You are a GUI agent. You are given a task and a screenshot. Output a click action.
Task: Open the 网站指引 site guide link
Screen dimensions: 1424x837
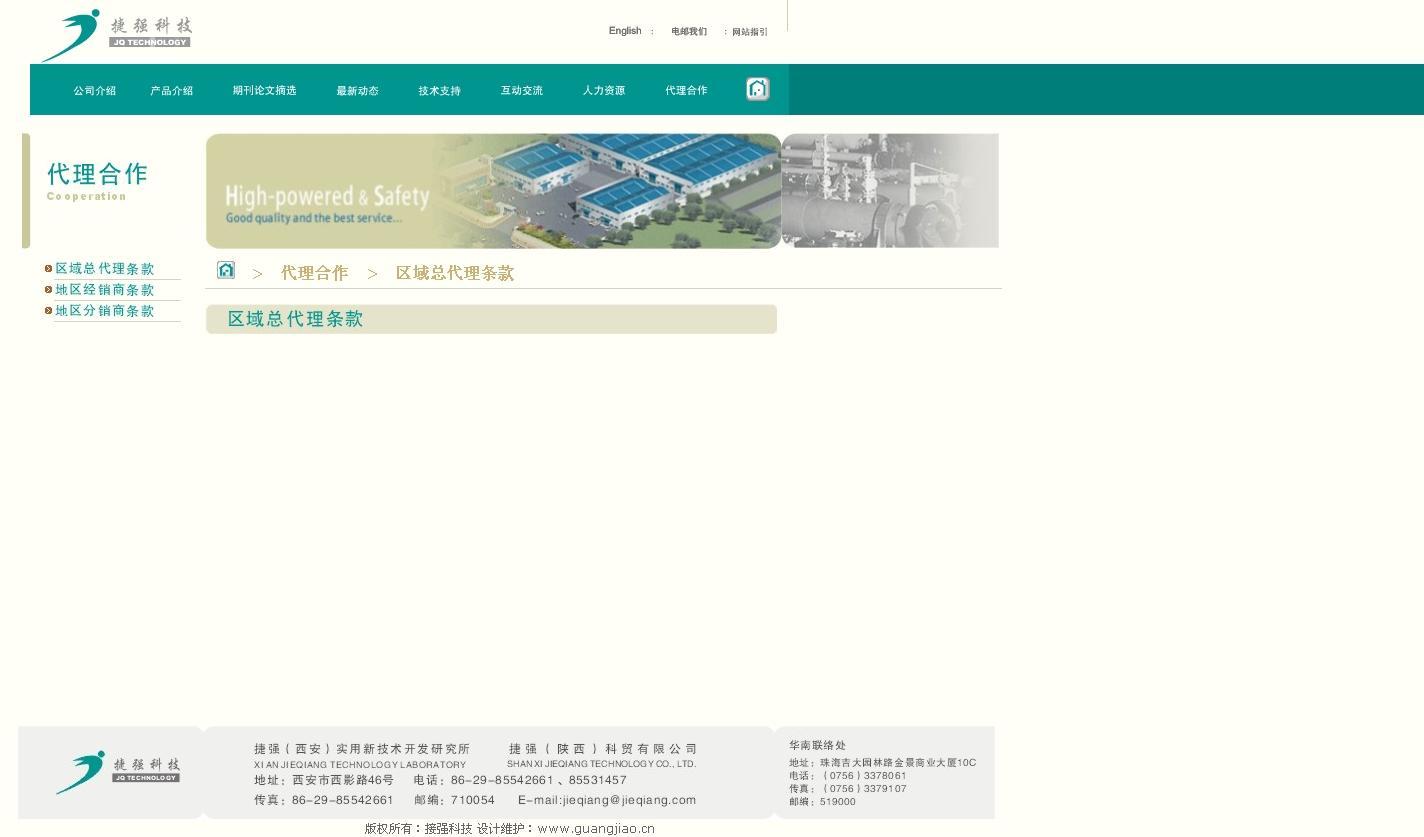click(x=749, y=32)
